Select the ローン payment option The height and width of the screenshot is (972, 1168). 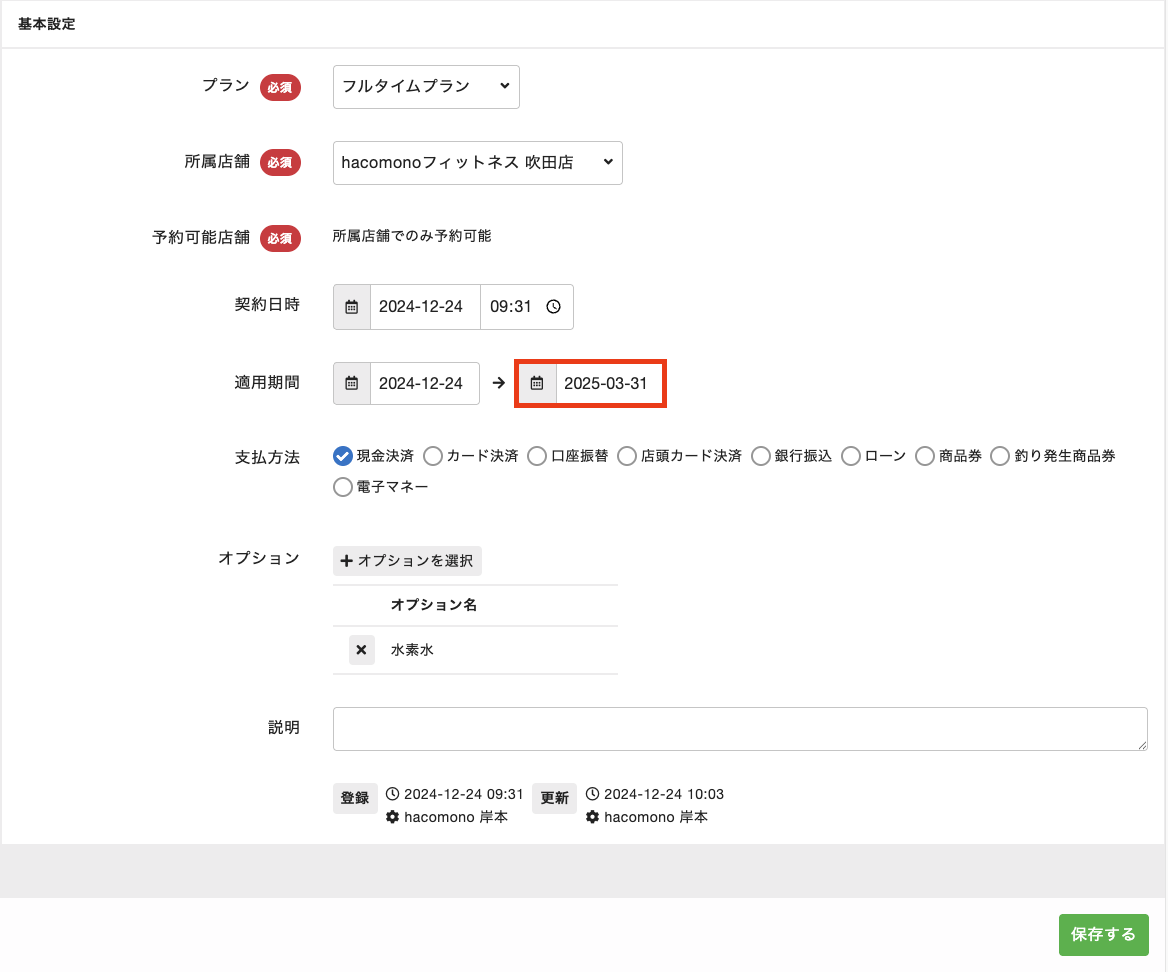tap(851, 456)
